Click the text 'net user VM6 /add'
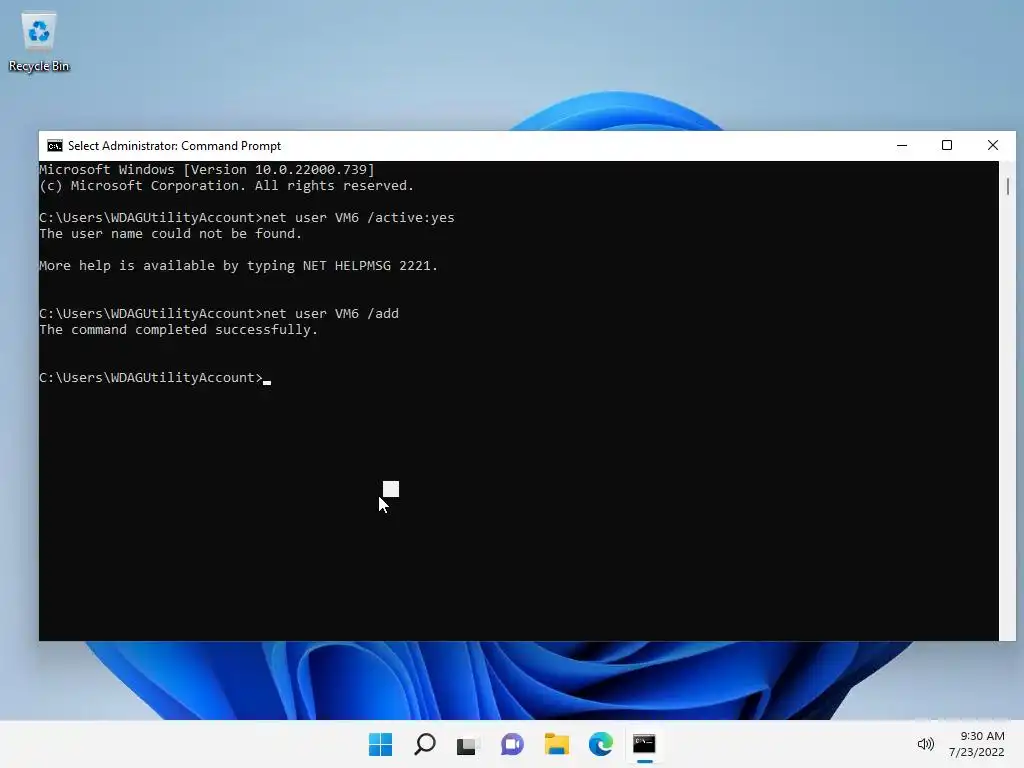Screen dimensions: 1024x768 331,313
